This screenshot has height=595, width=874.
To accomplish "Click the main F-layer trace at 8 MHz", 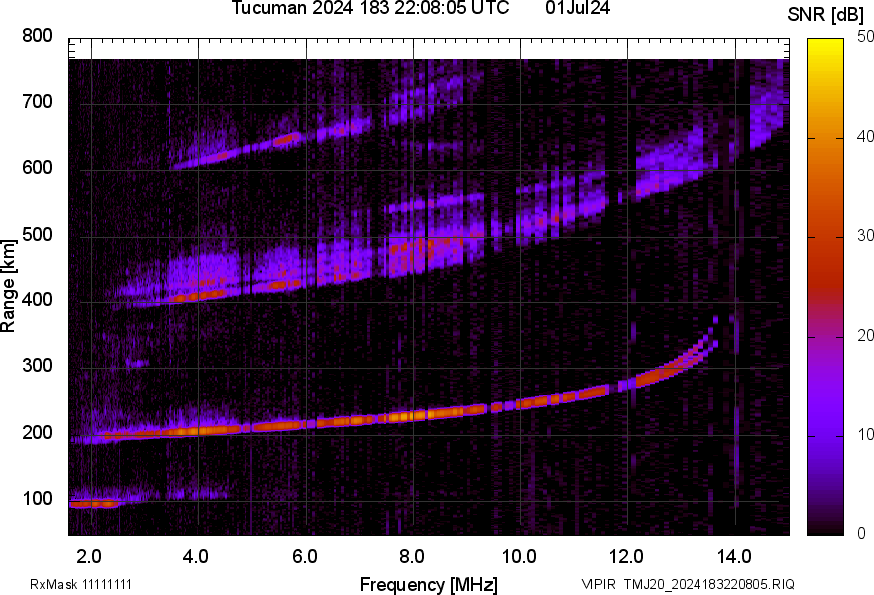I will point(413,415).
